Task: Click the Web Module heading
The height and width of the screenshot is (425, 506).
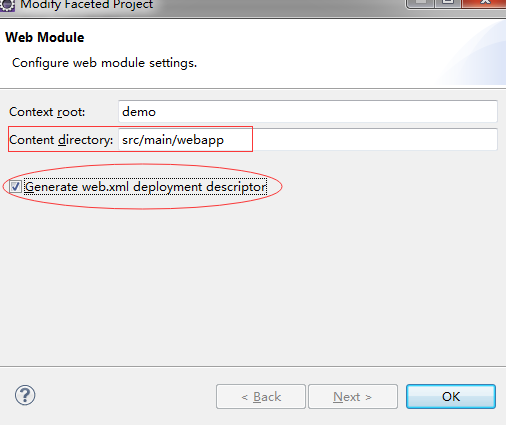Action: point(45,37)
